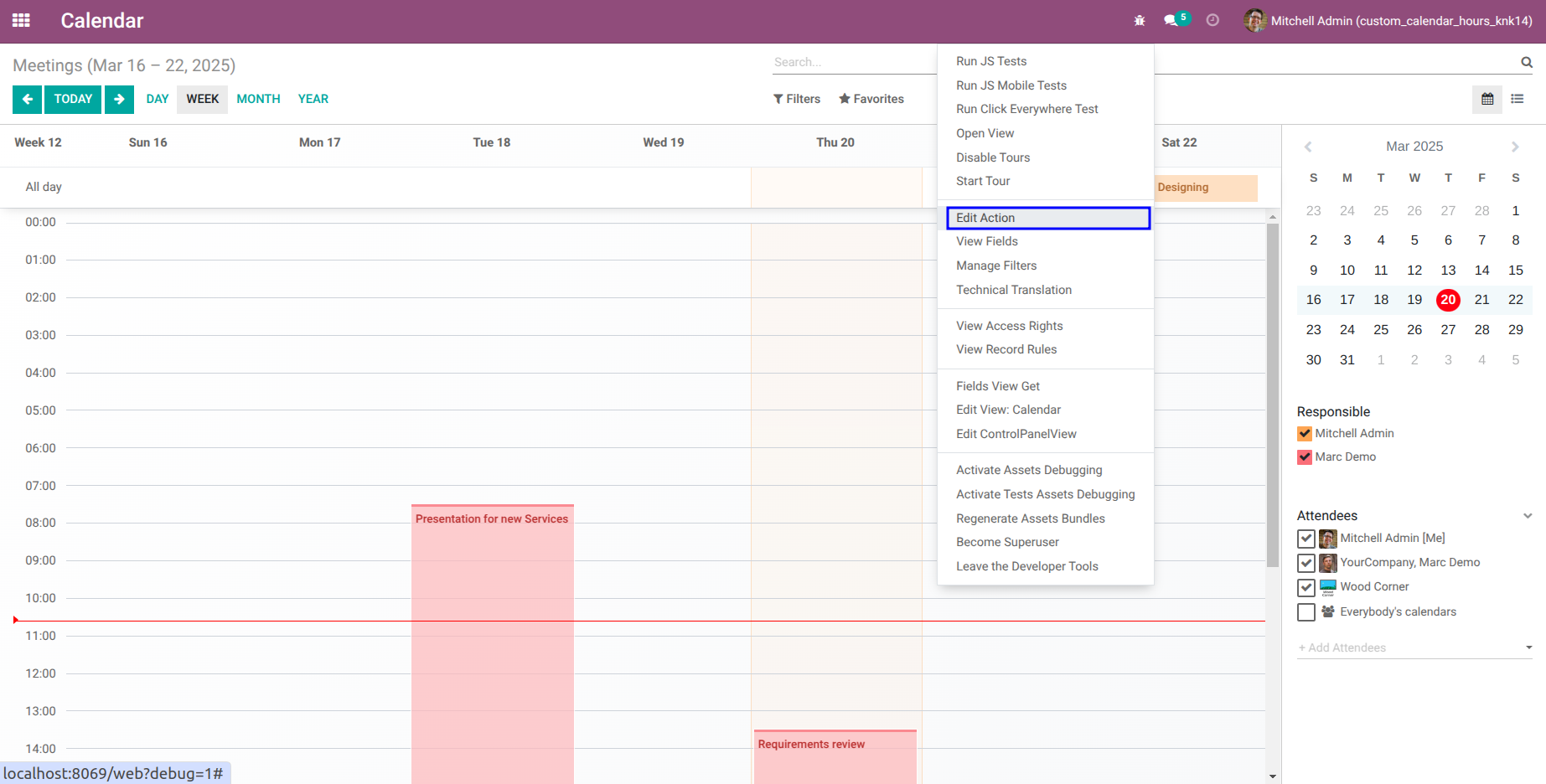Switch to YEAR view
This screenshot has height=784, width=1546.
point(313,99)
